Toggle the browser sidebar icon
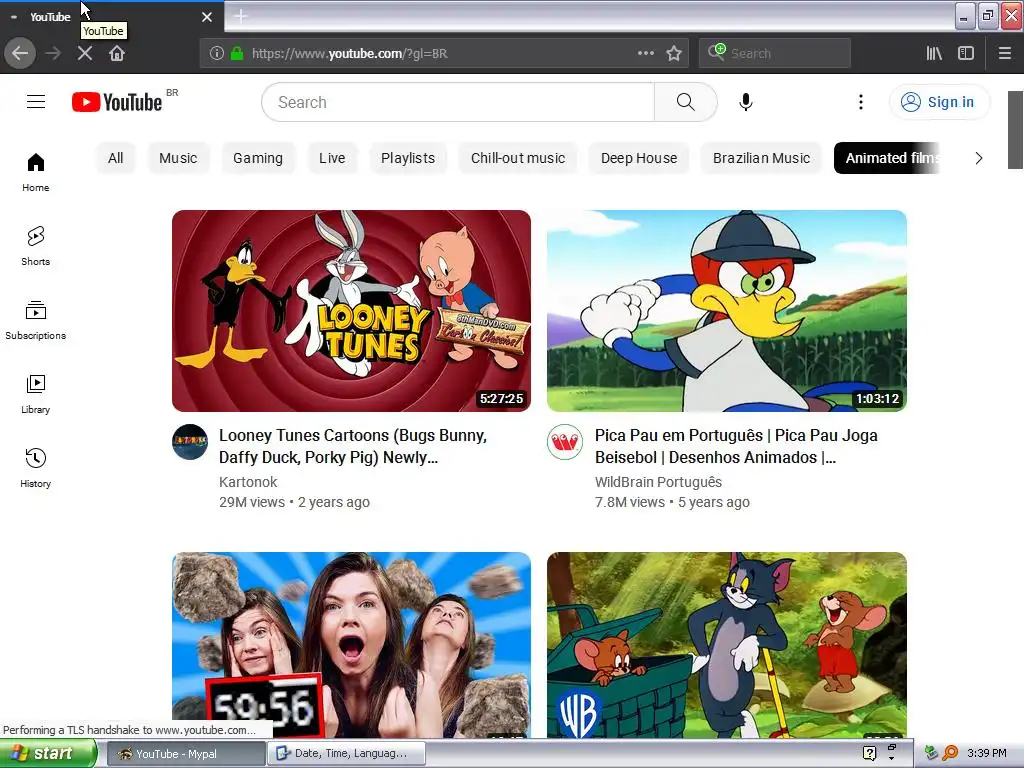The width and height of the screenshot is (1024, 768). (x=966, y=54)
